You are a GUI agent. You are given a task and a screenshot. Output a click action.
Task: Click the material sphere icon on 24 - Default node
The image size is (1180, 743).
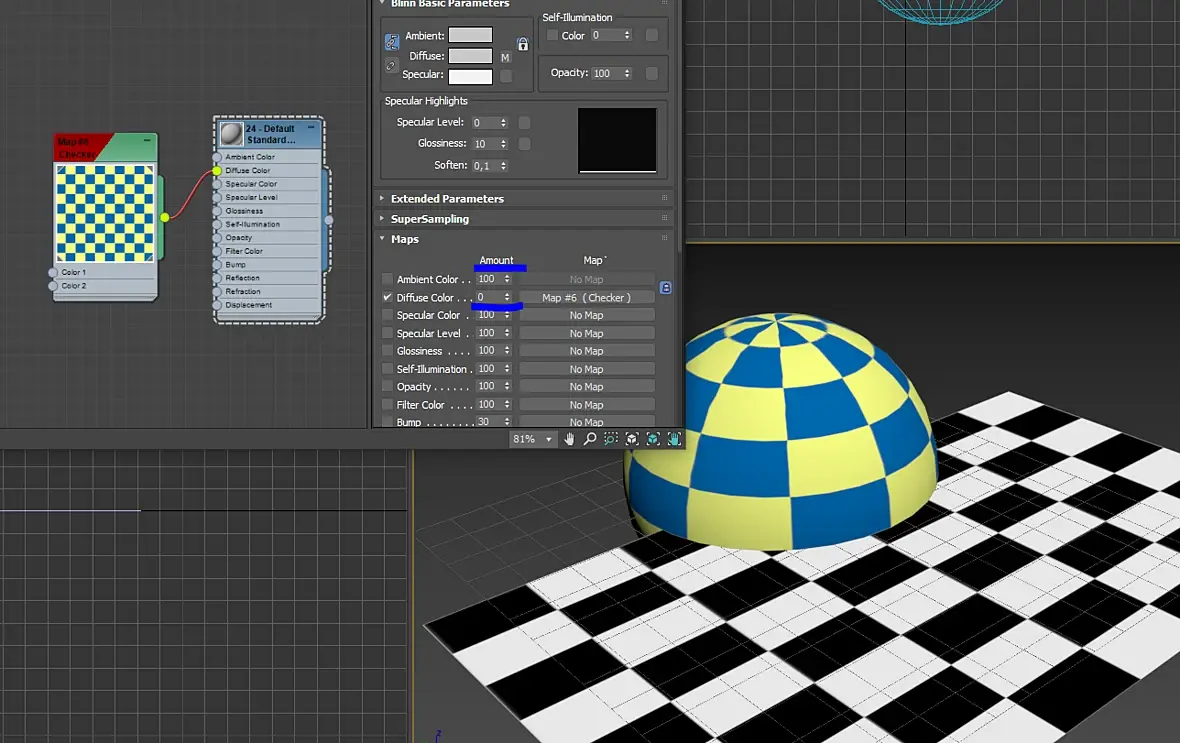pos(232,134)
